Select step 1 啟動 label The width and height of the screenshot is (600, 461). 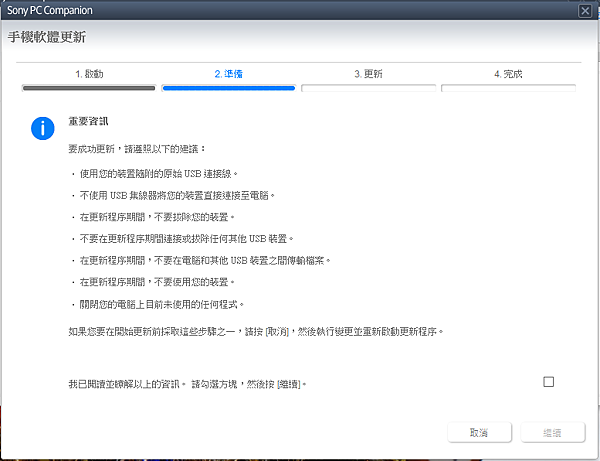pyautogui.click(x=89, y=74)
